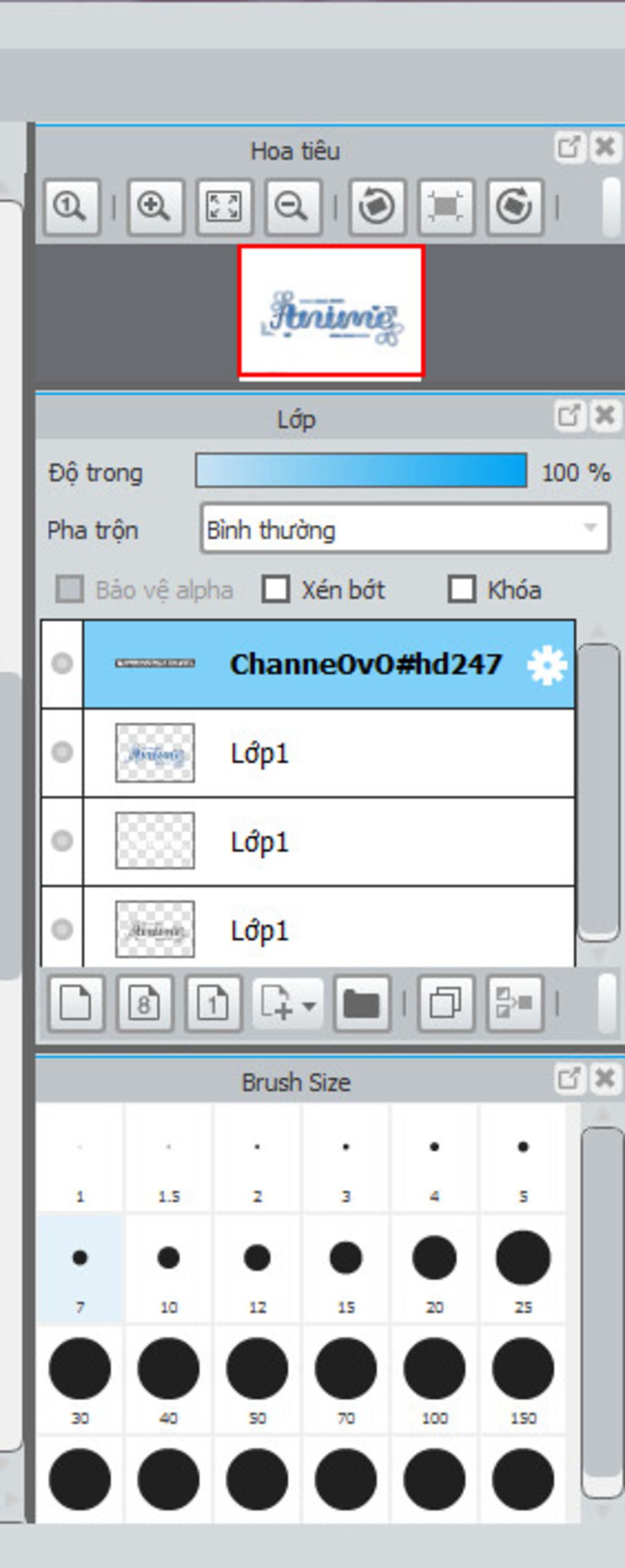Adjust the Độ trong opacity slider
The height and width of the screenshot is (1568, 625).
[x=361, y=470]
